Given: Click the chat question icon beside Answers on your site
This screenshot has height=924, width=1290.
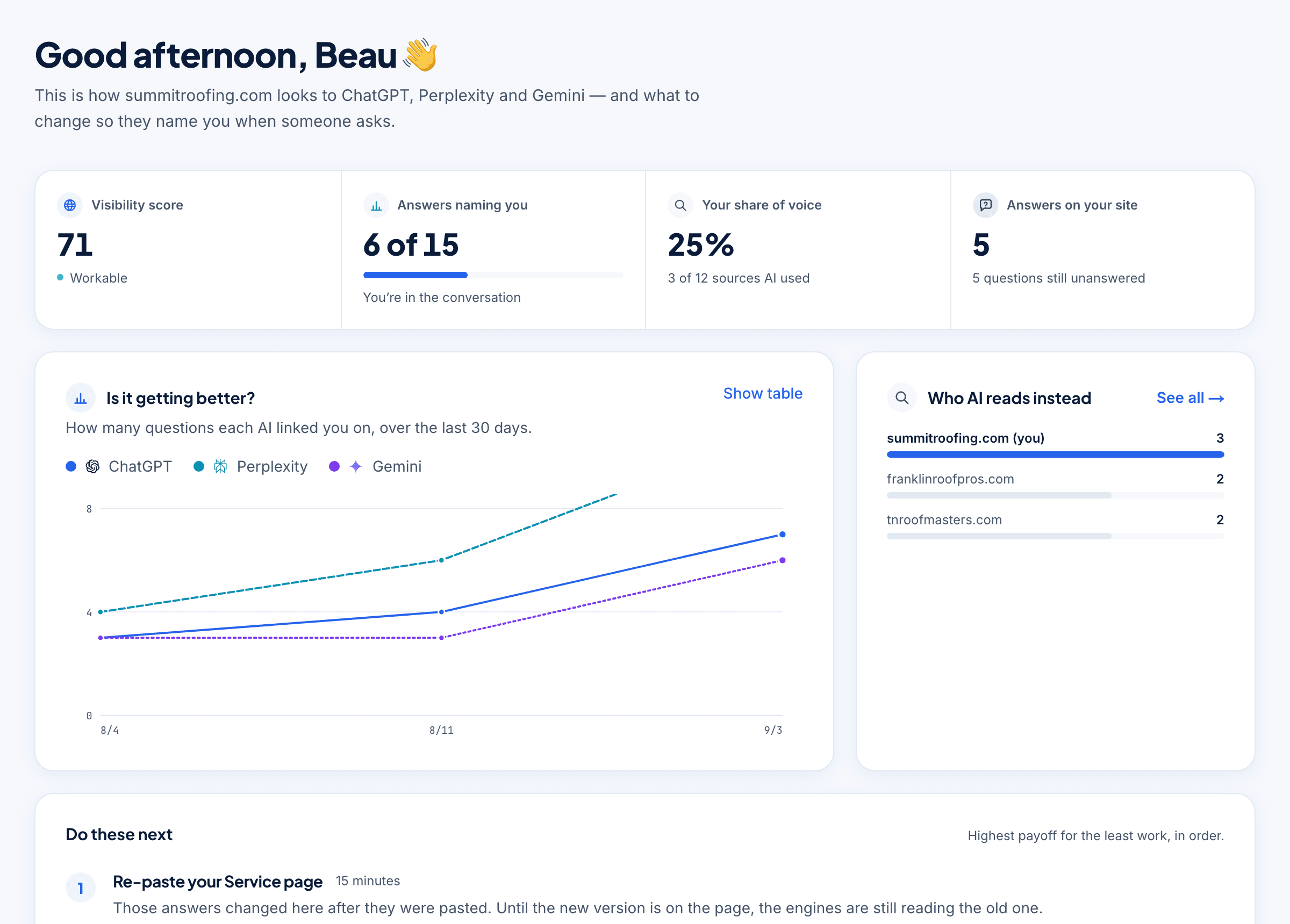Looking at the screenshot, I should pyautogui.click(x=985, y=205).
